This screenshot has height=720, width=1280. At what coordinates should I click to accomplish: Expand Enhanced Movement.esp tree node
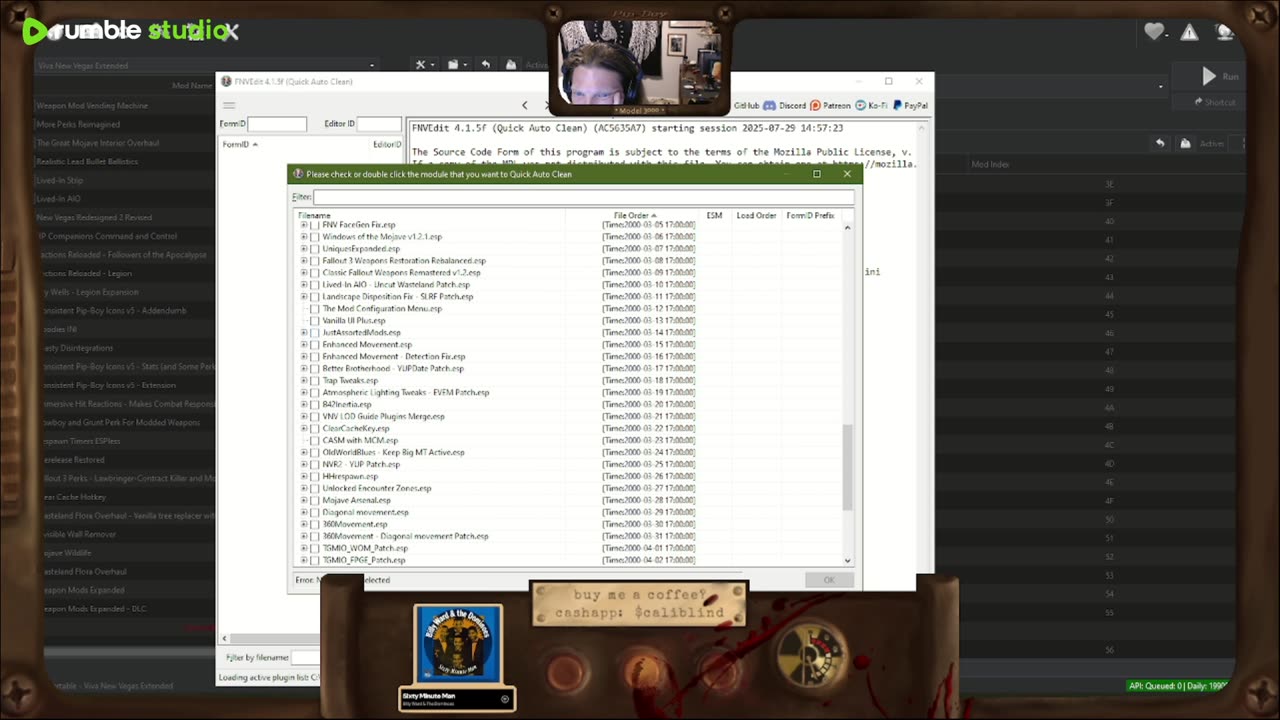[304, 345]
